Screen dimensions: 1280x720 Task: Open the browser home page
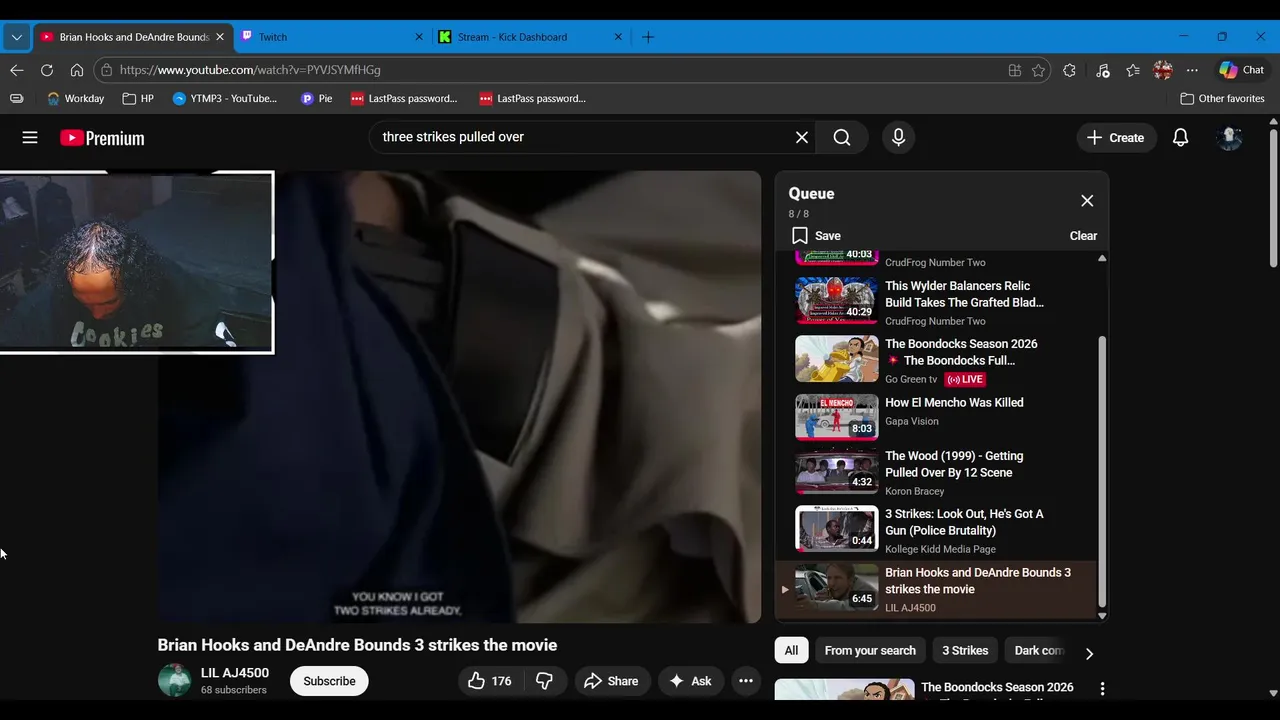click(x=77, y=70)
